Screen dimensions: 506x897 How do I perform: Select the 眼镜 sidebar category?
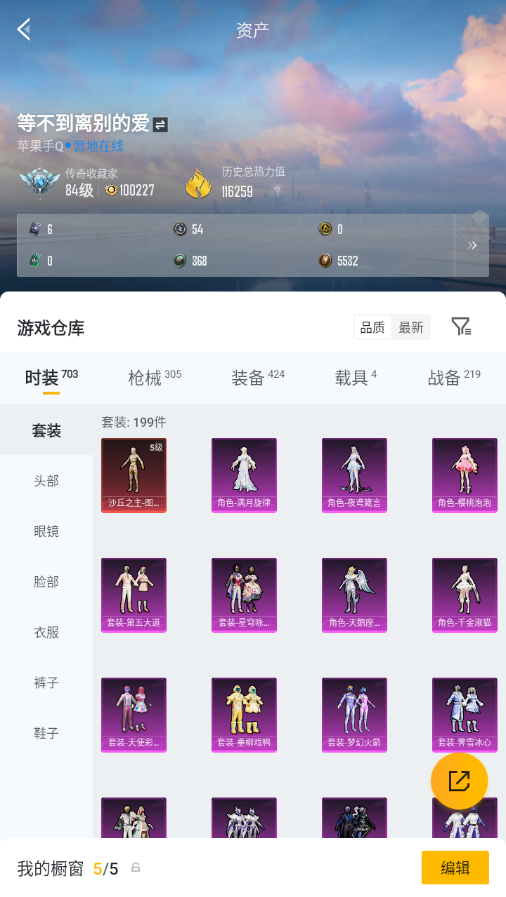46,531
